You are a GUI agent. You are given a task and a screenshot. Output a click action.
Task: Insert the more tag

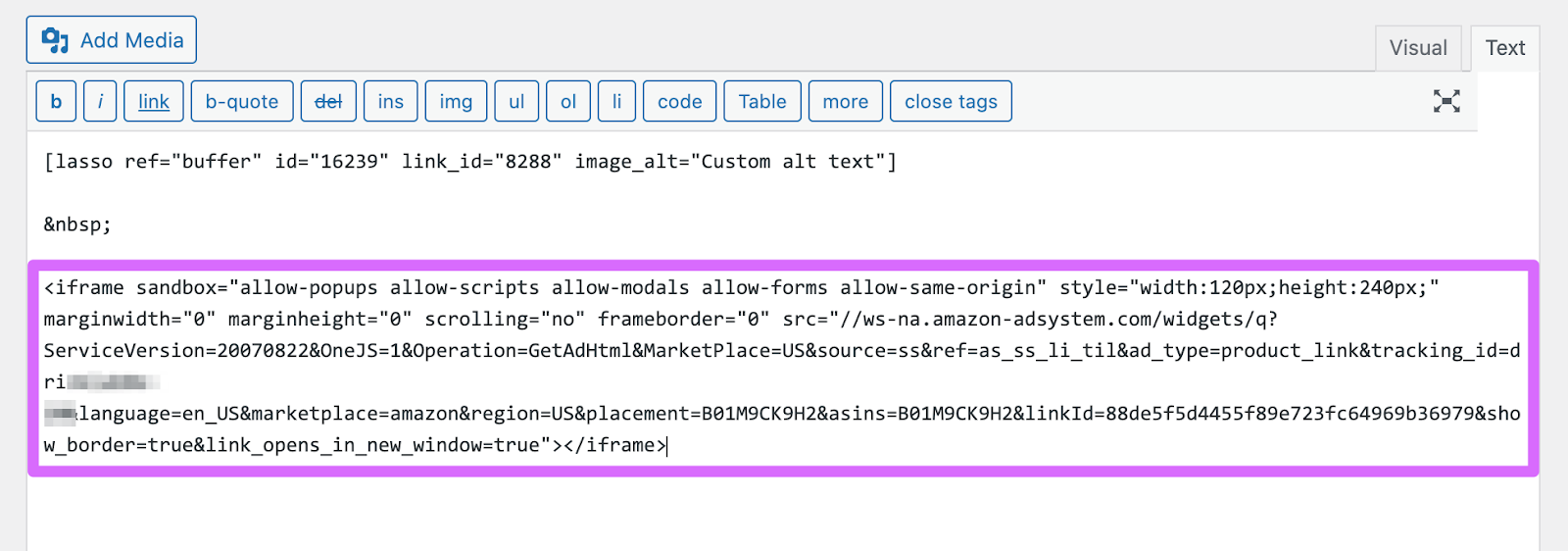point(846,101)
